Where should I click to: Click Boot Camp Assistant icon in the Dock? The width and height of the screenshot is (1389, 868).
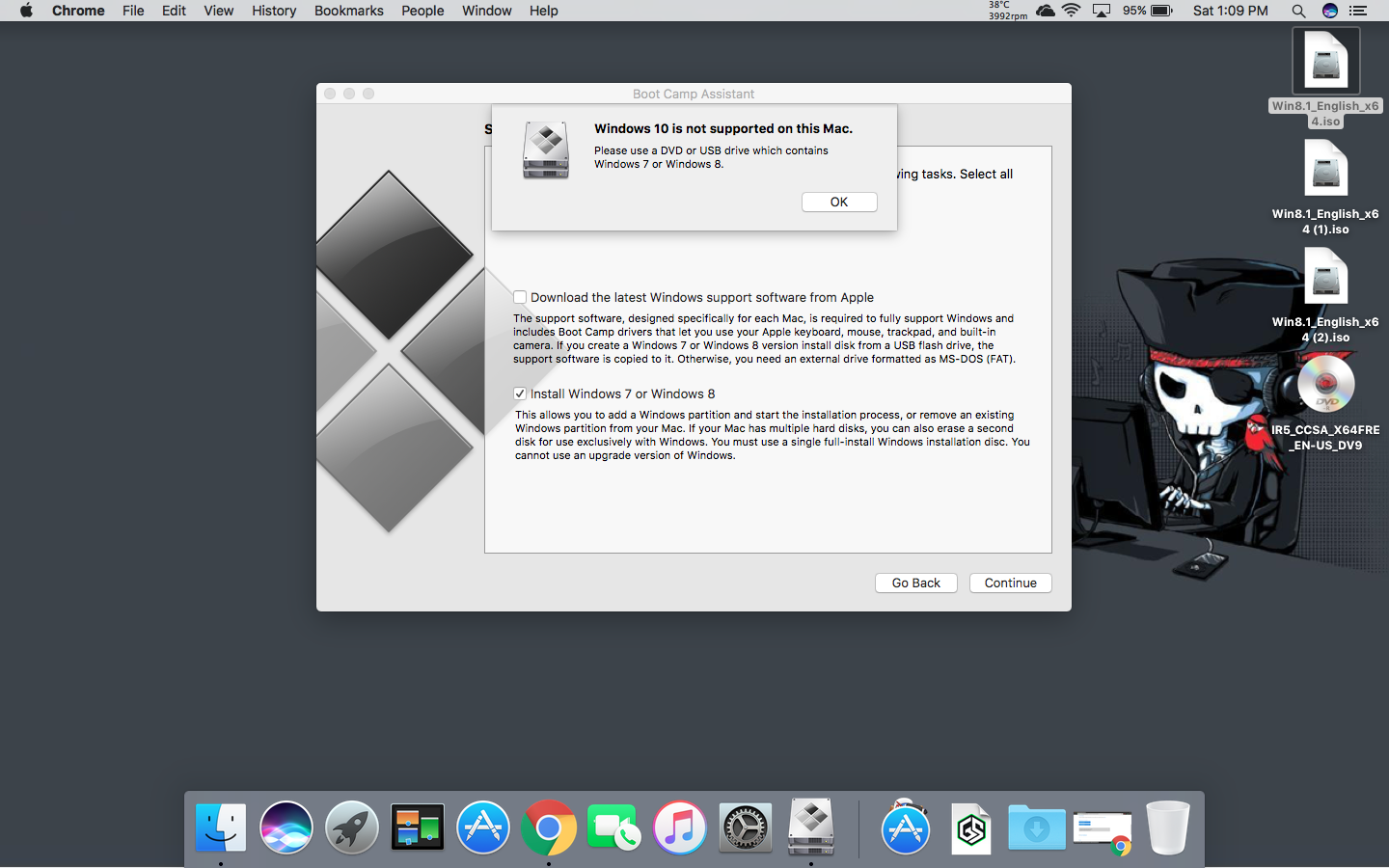[x=811, y=827]
